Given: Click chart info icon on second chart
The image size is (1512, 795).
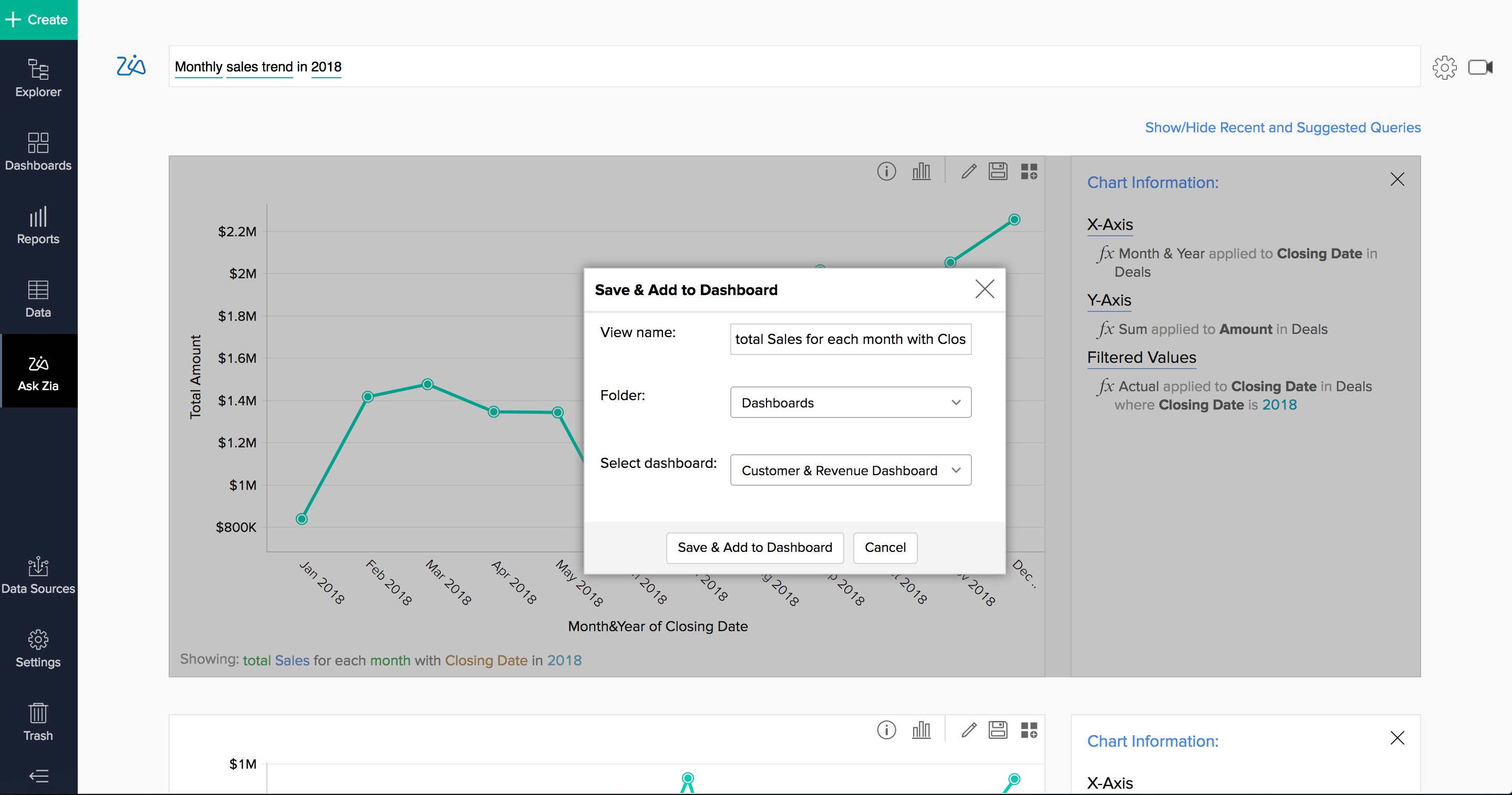Looking at the screenshot, I should (x=886, y=730).
